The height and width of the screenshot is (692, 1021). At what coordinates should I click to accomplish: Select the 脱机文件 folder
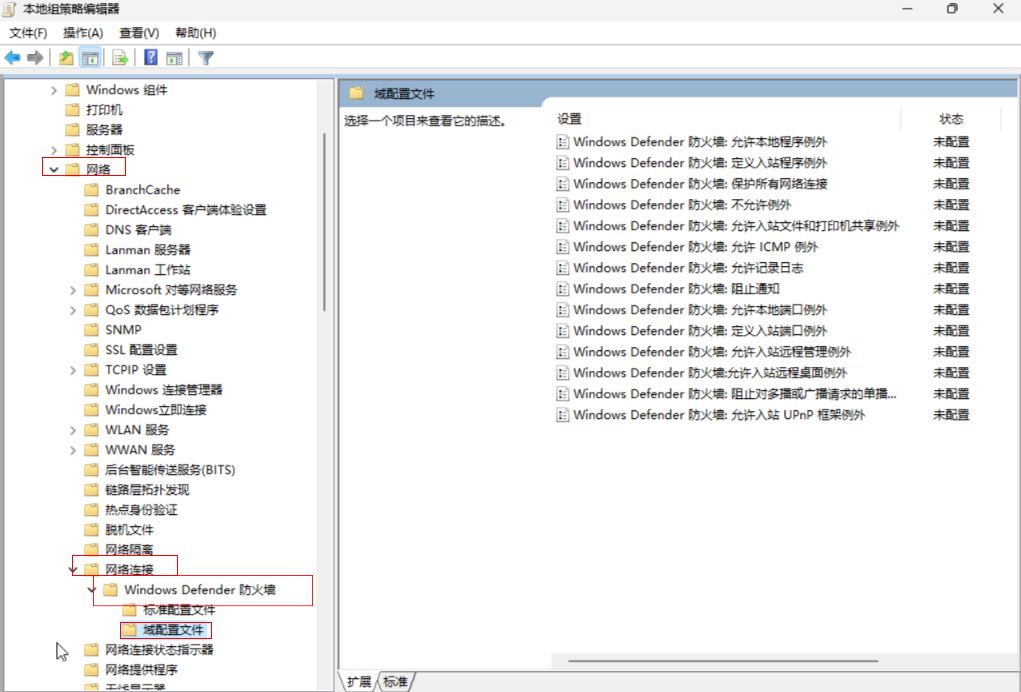(x=129, y=530)
